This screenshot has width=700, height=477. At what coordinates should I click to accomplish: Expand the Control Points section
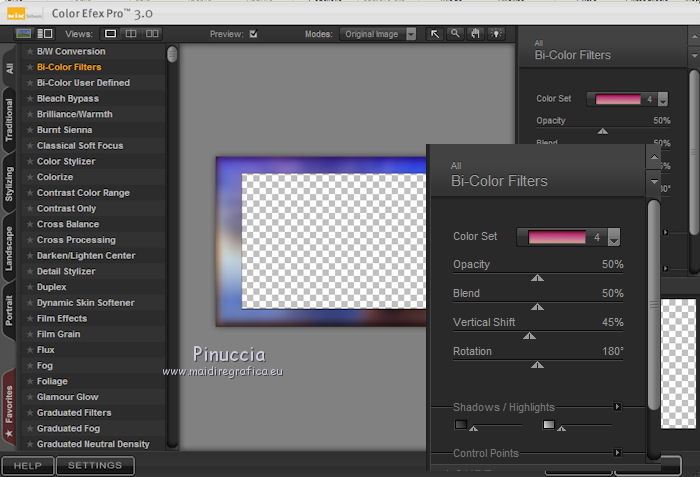[617, 453]
